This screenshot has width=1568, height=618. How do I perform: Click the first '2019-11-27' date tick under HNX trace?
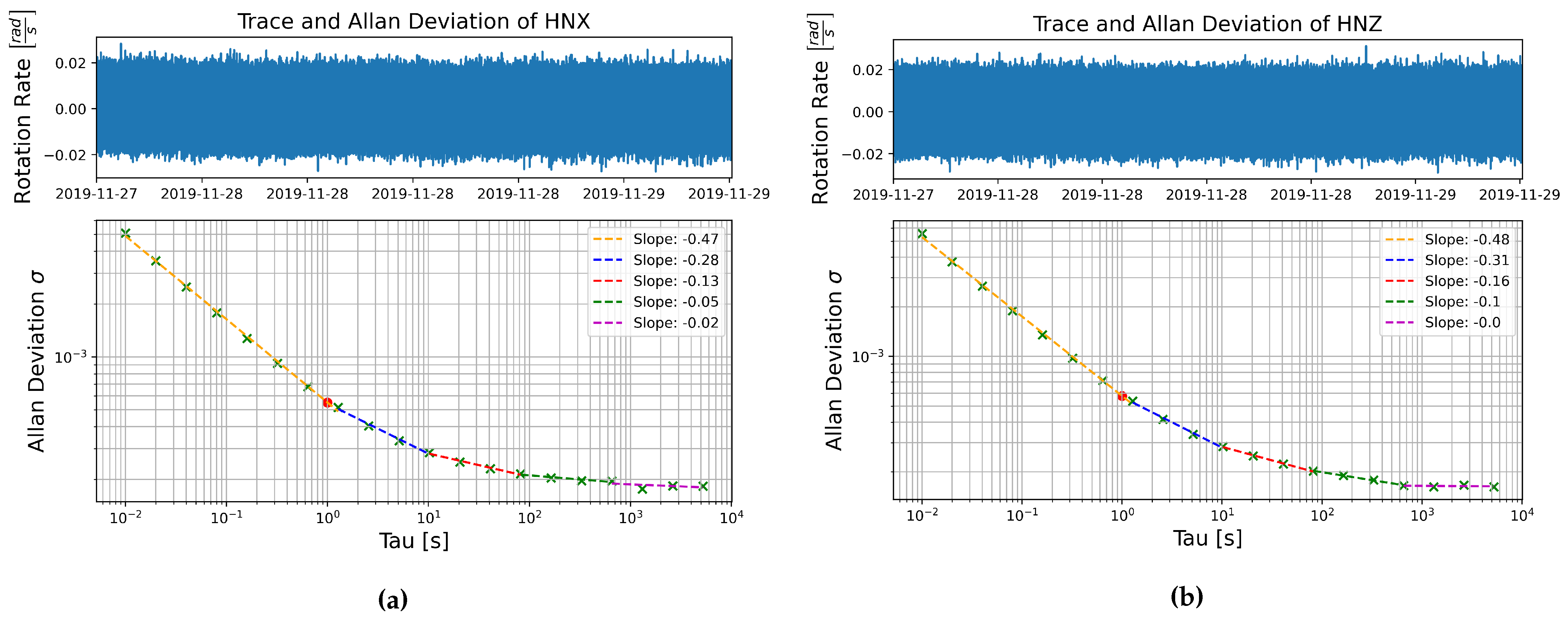click(x=96, y=194)
